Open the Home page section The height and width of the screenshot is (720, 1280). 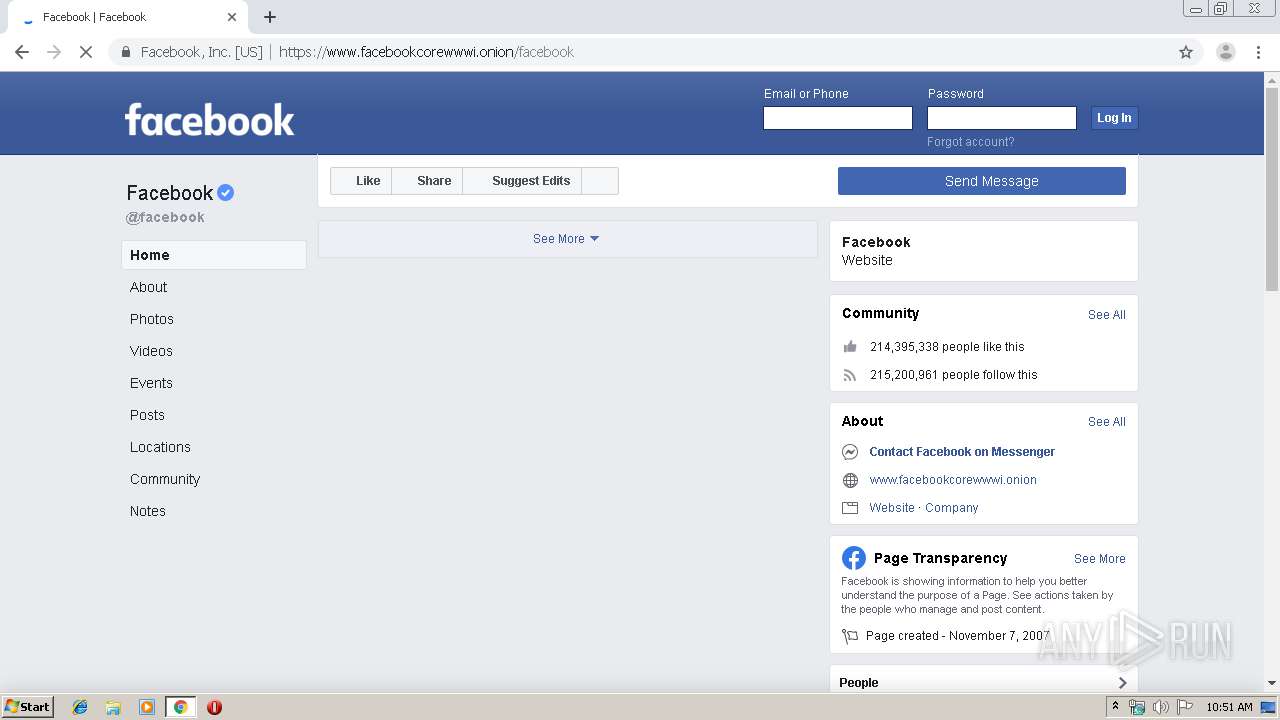tap(214, 255)
